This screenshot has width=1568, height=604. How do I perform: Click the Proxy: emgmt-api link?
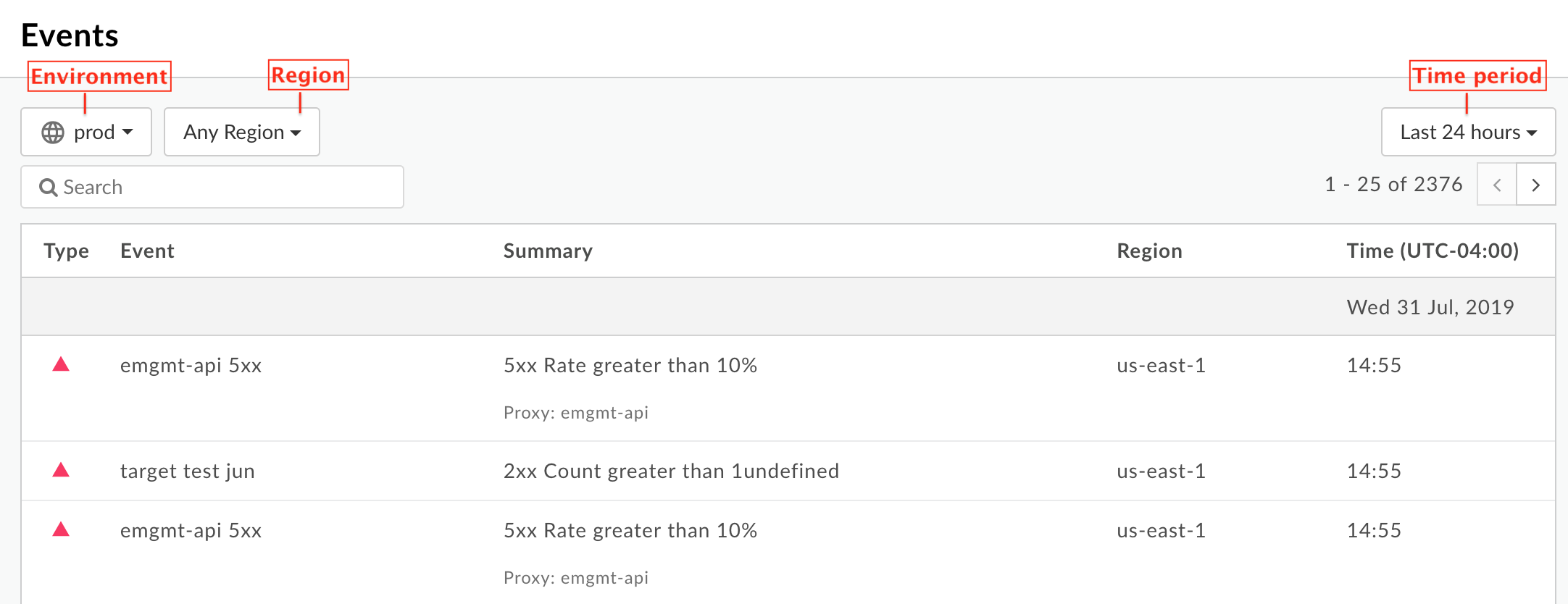click(576, 413)
